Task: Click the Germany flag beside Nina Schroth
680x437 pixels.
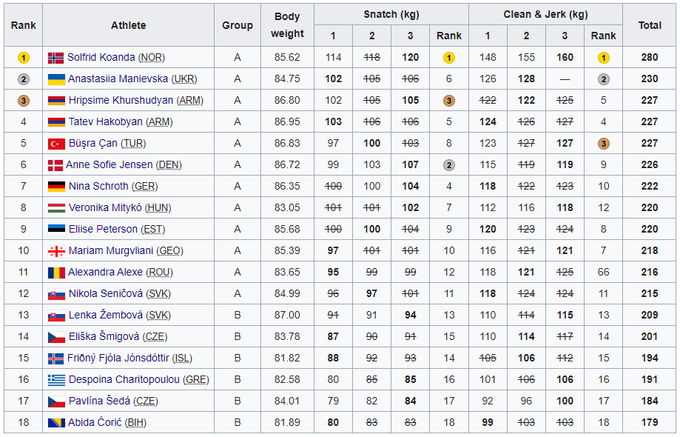Action: pyautogui.click(x=55, y=186)
